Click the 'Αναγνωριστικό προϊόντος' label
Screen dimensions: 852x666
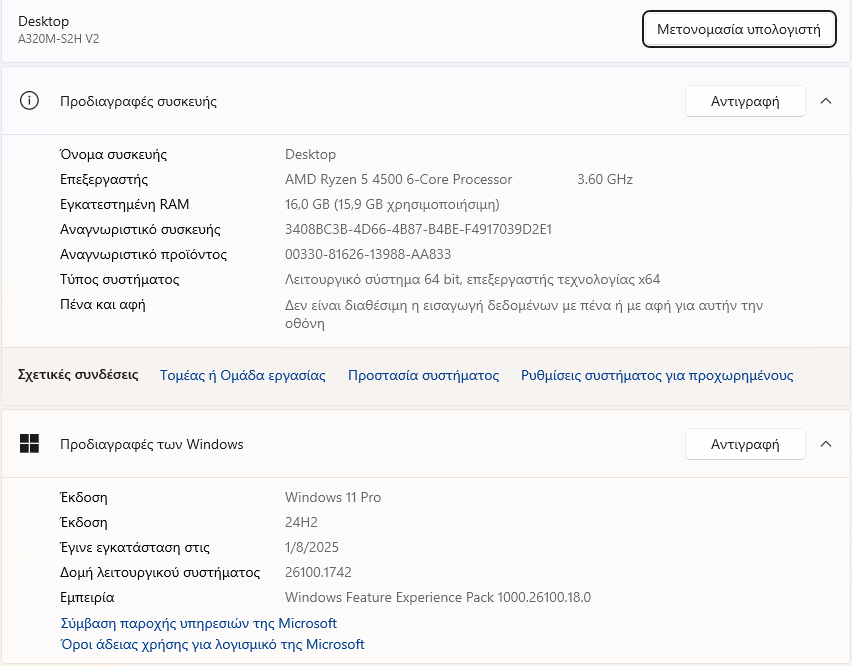click(143, 254)
